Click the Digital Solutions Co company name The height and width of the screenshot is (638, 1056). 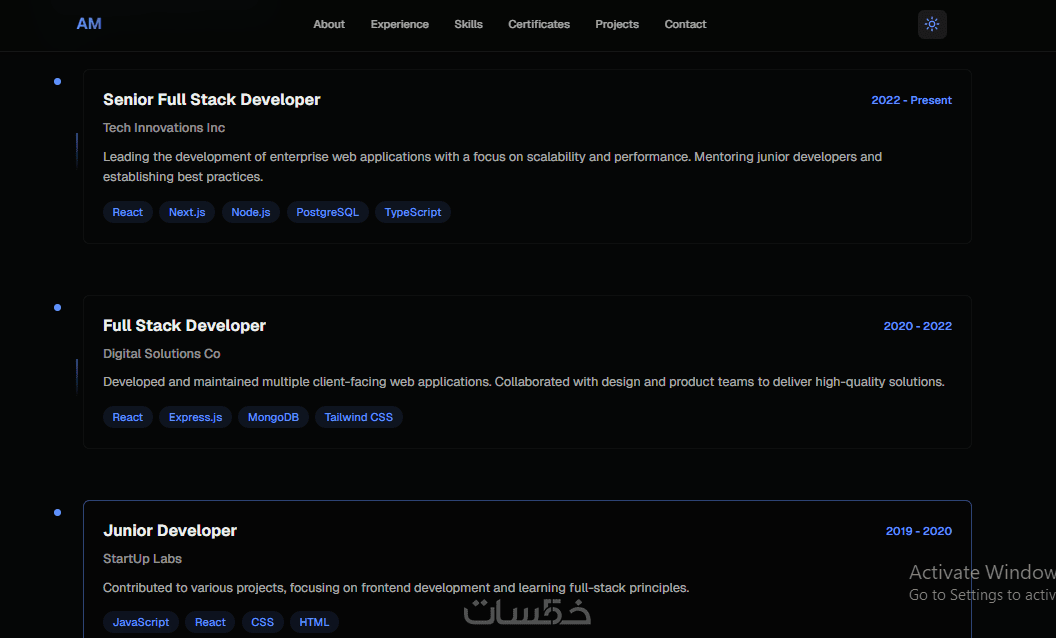point(162,354)
